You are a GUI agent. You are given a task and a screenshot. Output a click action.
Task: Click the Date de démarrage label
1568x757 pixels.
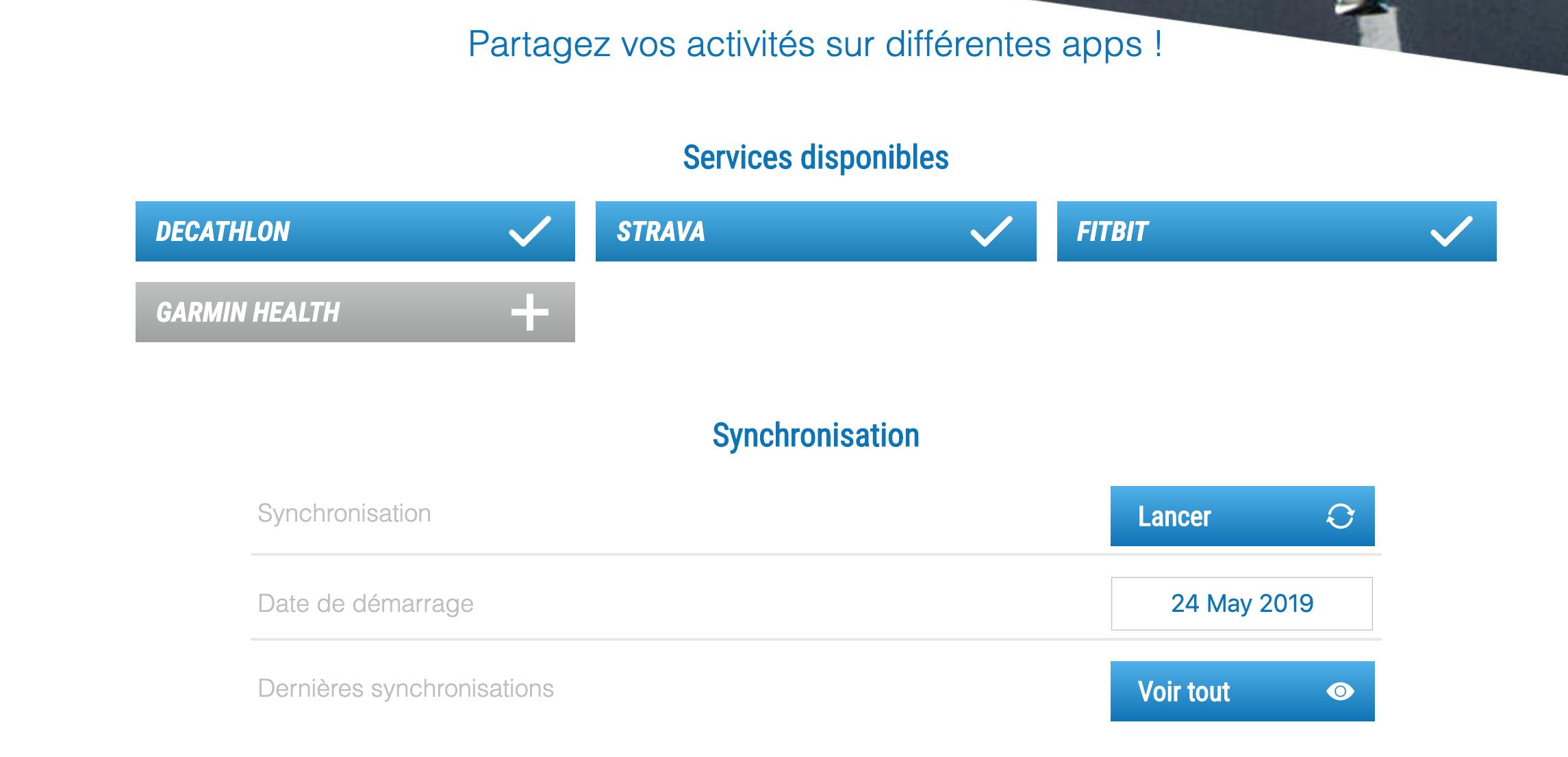(366, 604)
